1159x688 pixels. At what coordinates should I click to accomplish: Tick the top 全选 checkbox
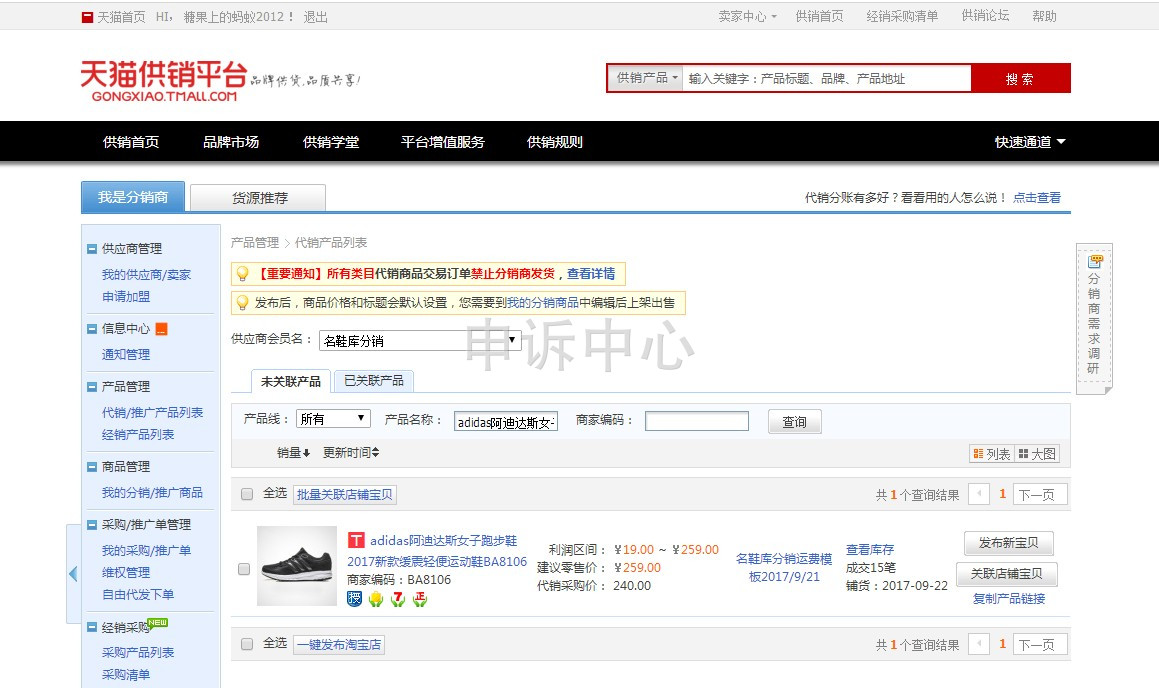247,494
